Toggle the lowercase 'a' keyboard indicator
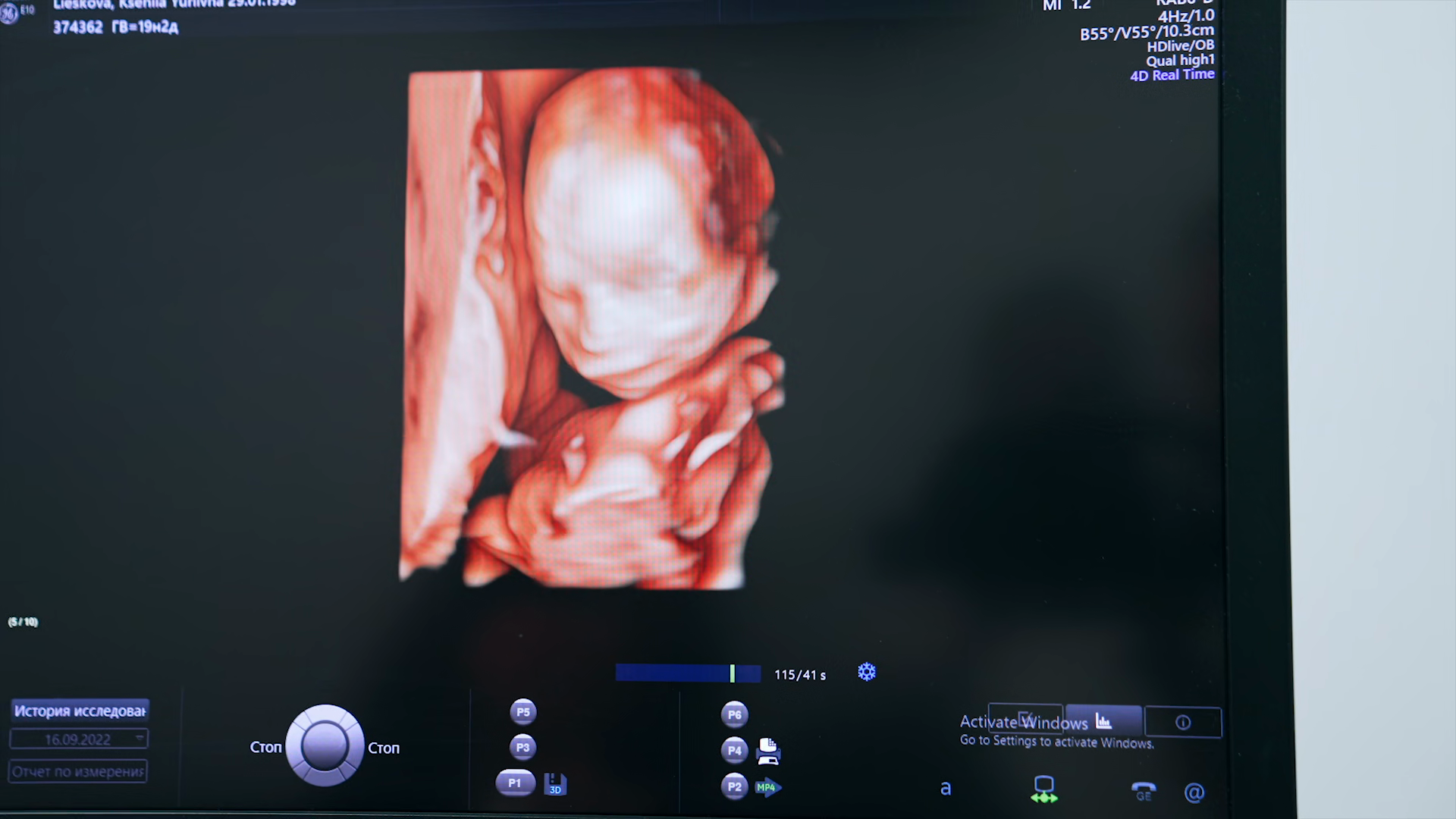1456x819 pixels. click(x=946, y=789)
